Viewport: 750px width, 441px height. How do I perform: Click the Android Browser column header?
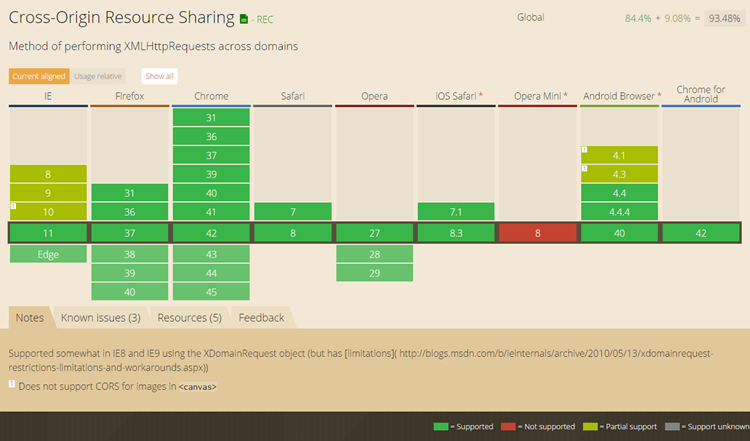(619, 96)
